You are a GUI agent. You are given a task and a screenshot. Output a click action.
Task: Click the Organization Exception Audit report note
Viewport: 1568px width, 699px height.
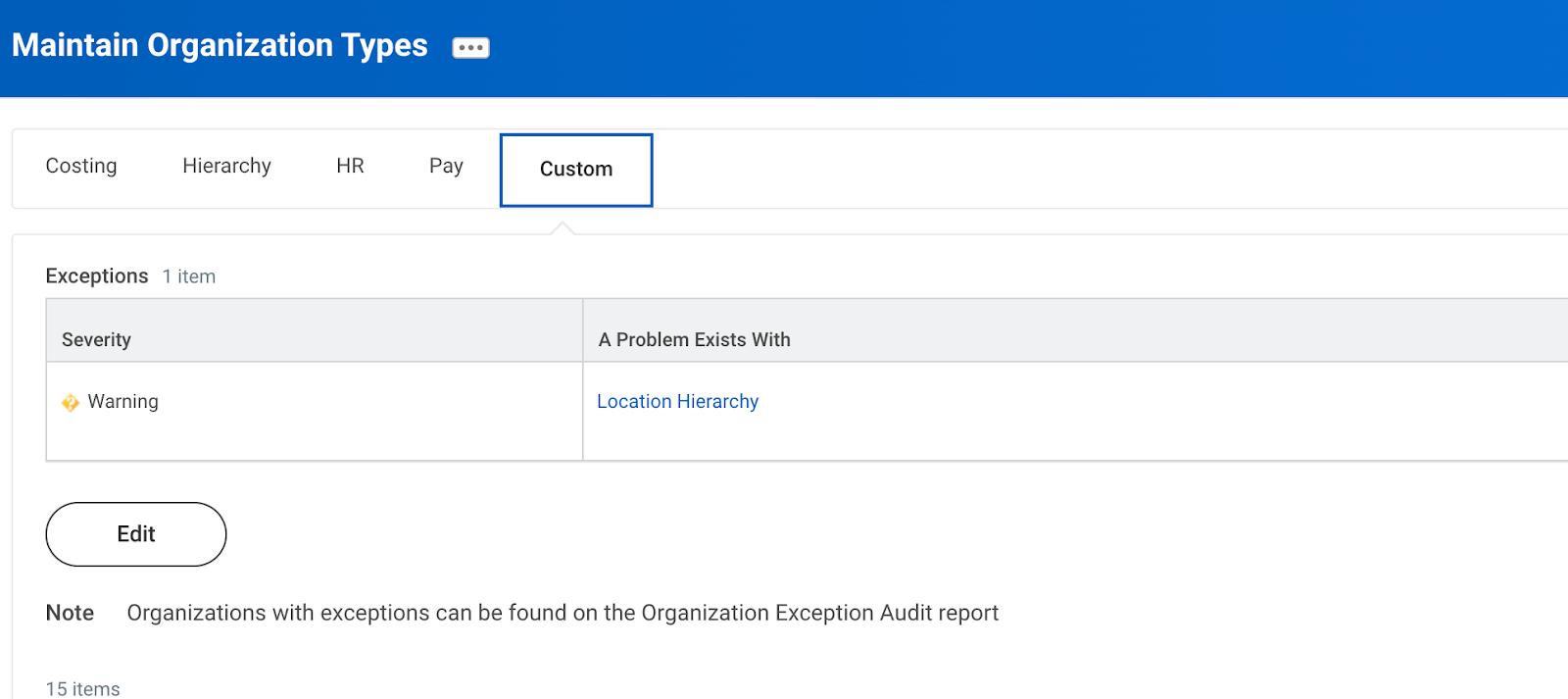coord(563,614)
